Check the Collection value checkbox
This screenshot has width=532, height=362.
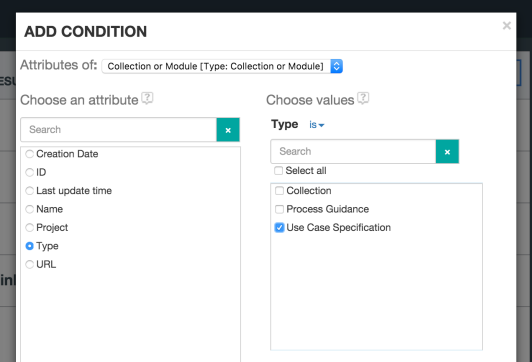tap(279, 191)
